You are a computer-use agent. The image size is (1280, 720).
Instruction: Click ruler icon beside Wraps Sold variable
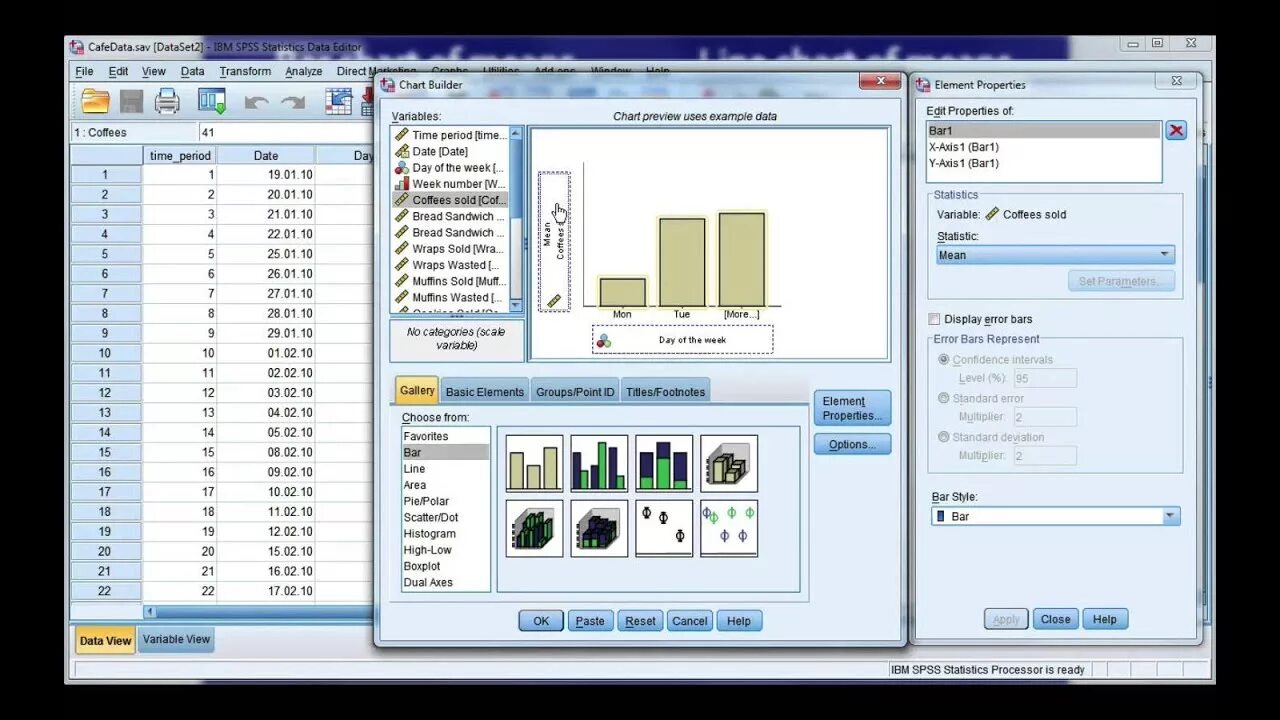tap(401, 249)
